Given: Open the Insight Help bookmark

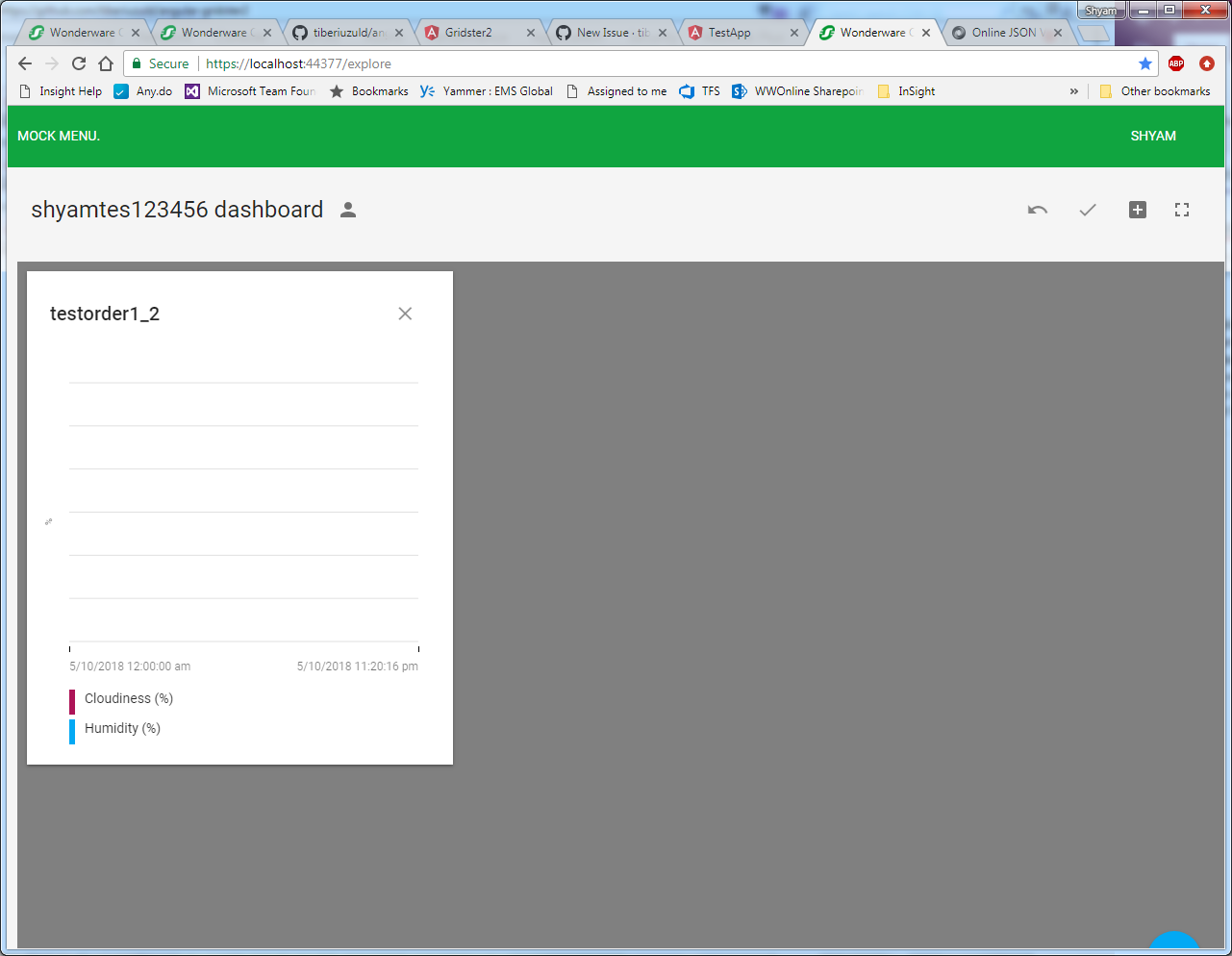Looking at the screenshot, I should tap(61, 91).
